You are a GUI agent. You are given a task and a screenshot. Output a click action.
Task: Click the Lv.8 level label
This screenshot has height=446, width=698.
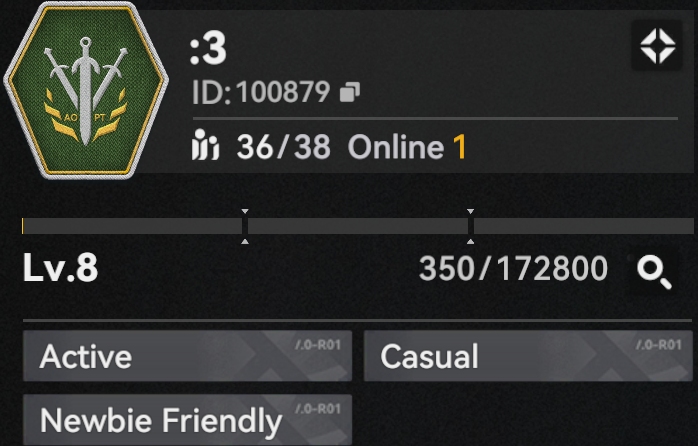[61, 268]
